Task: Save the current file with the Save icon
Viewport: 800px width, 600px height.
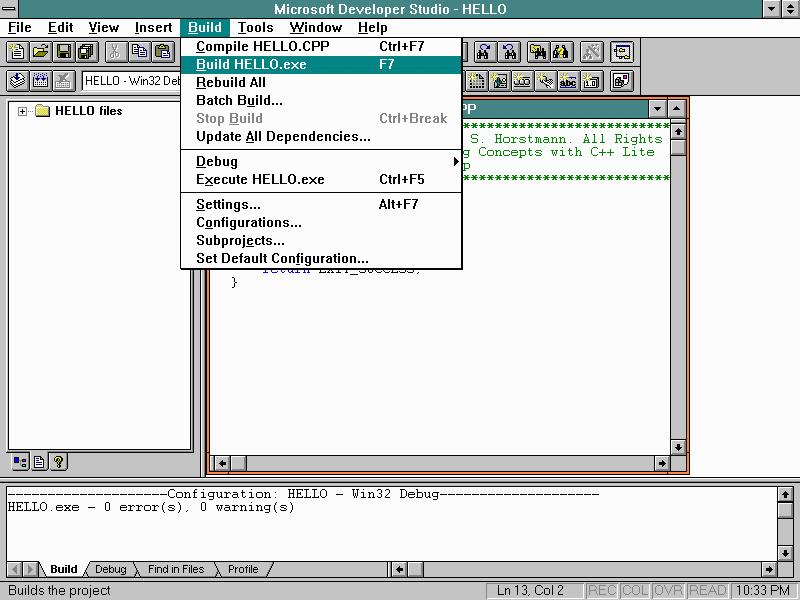Action: point(63,51)
